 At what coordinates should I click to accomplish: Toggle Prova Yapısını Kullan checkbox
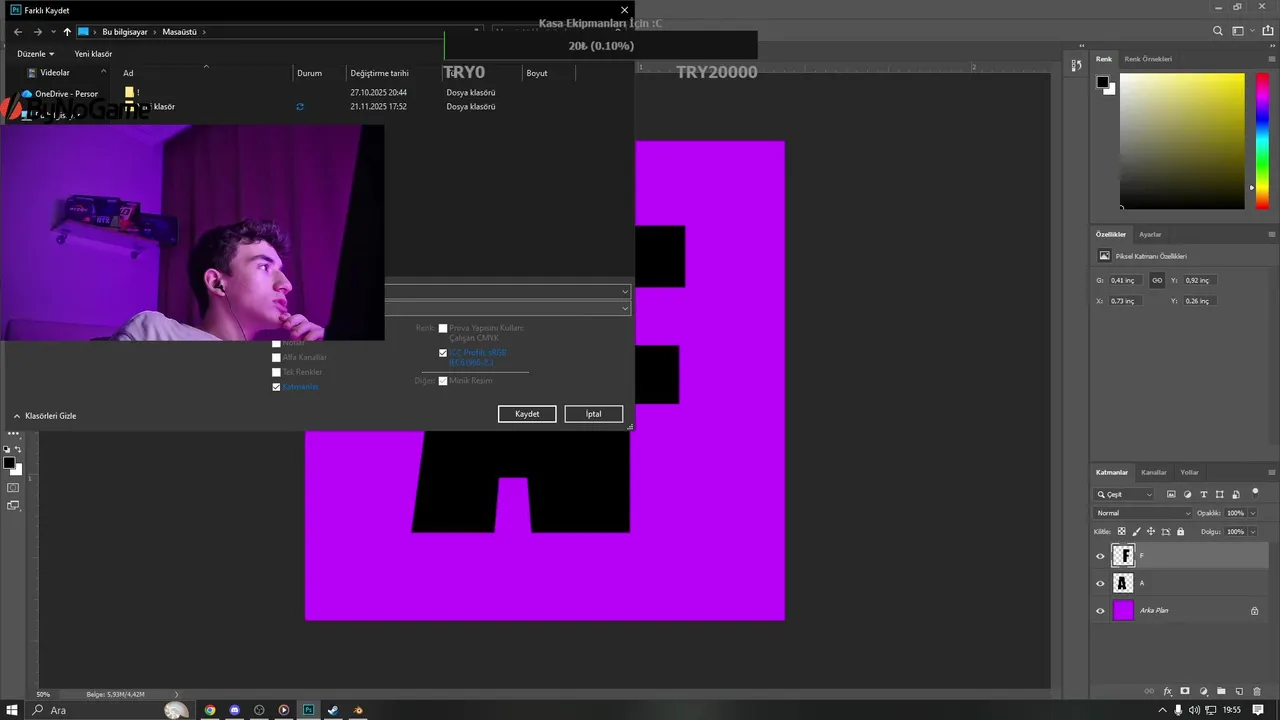click(443, 328)
